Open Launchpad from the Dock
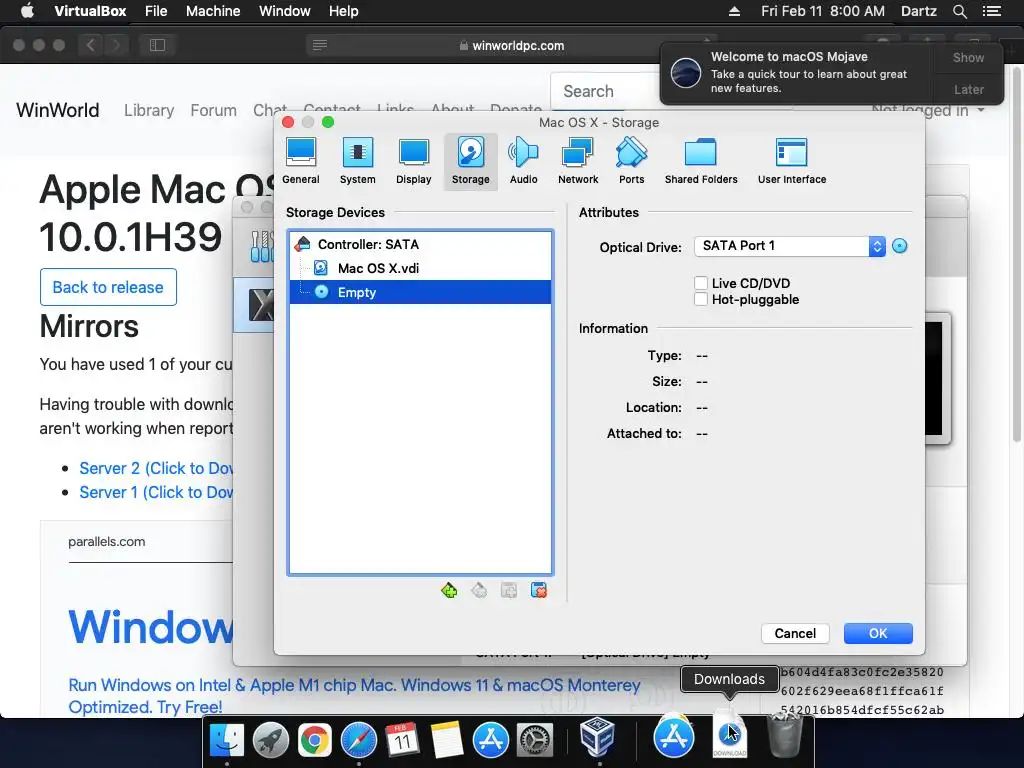This screenshot has height=768, width=1024. (x=270, y=741)
